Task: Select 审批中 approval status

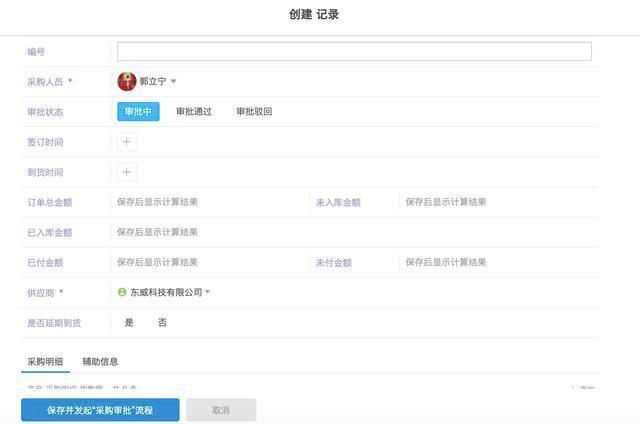Action: click(x=138, y=112)
